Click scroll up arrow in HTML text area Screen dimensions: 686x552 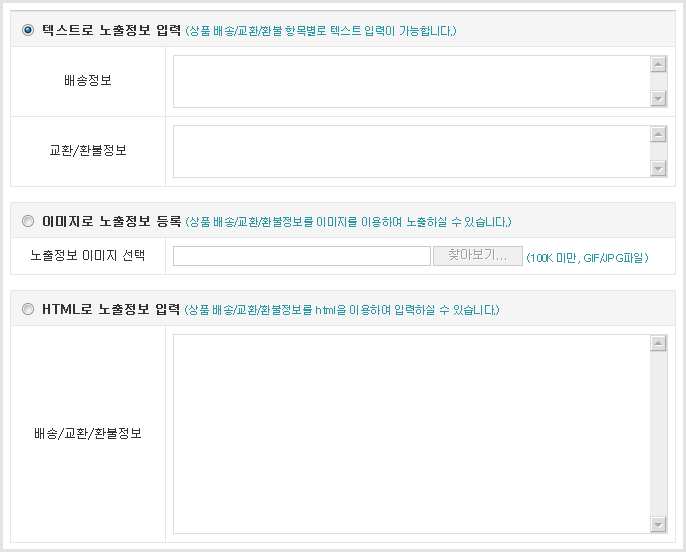coord(658,344)
